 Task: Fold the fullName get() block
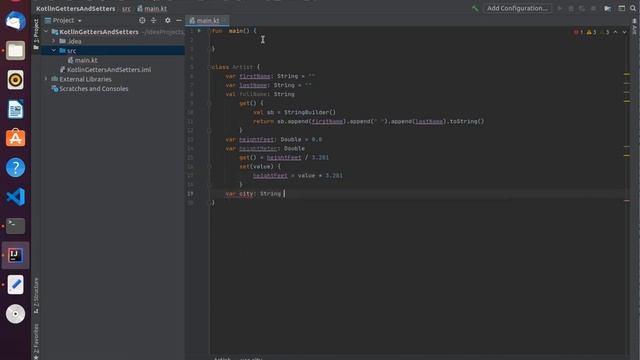coord(209,103)
